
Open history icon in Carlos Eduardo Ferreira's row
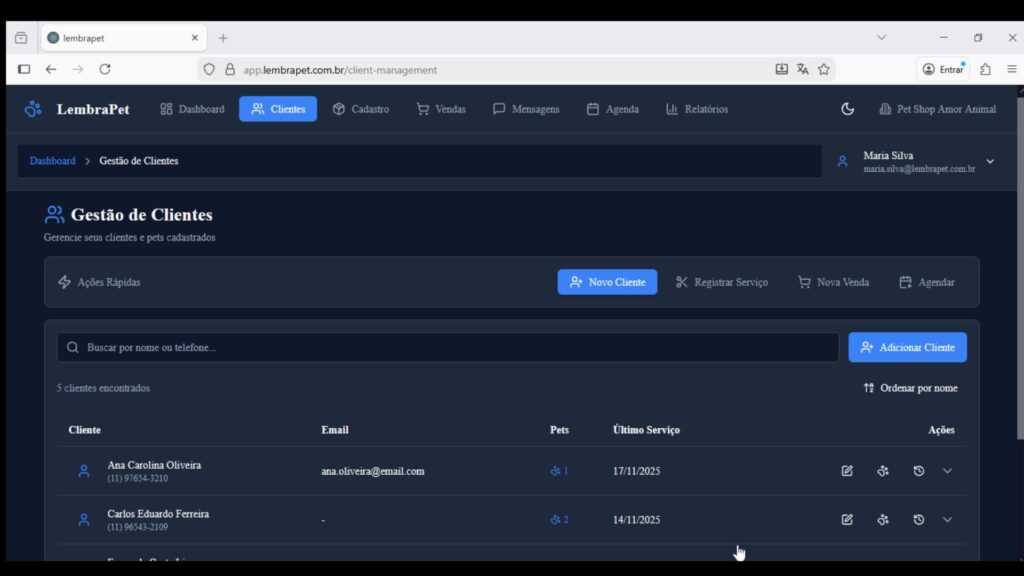(x=918, y=520)
